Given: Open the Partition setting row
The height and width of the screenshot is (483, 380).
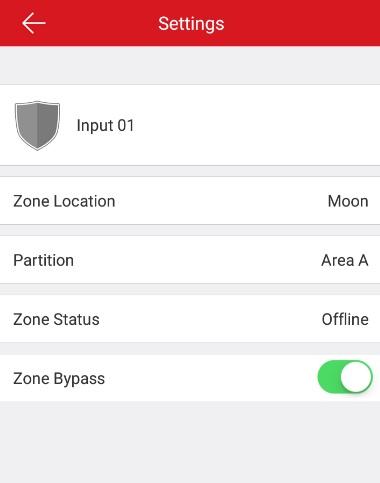Looking at the screenshot, I should (x=190, y=260).
